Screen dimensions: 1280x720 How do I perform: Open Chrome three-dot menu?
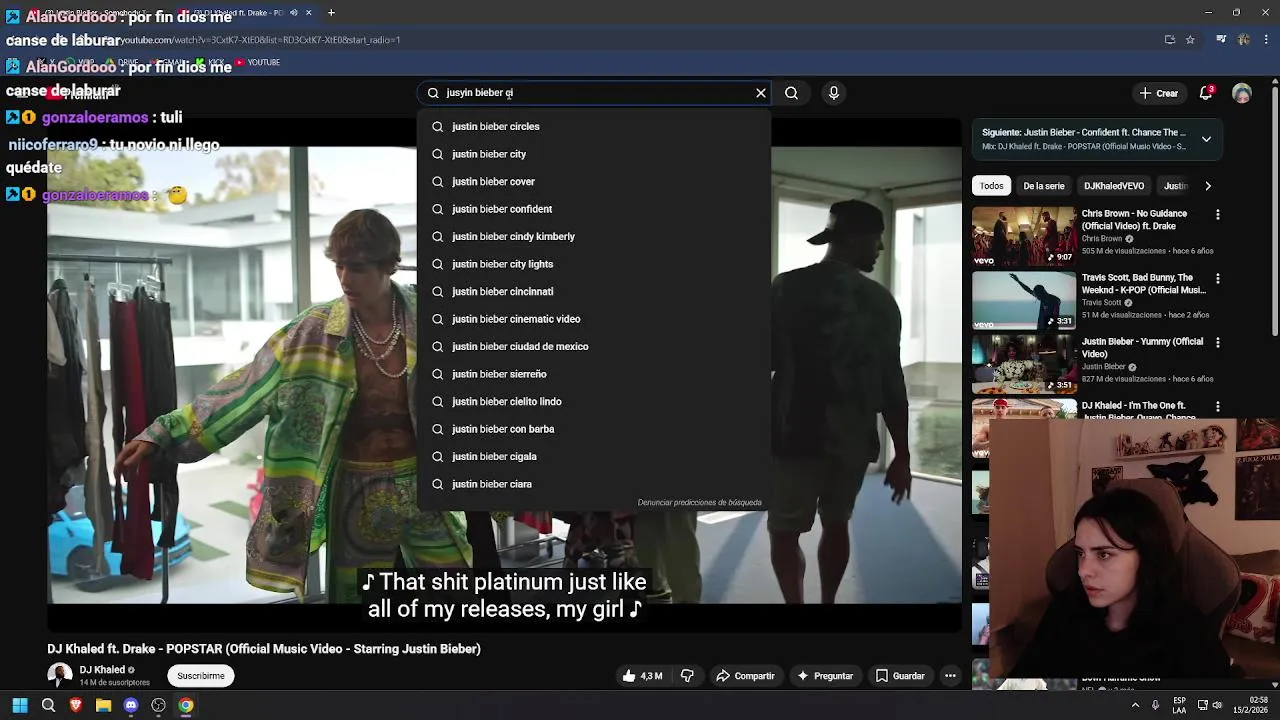(x=1266, y=40)
